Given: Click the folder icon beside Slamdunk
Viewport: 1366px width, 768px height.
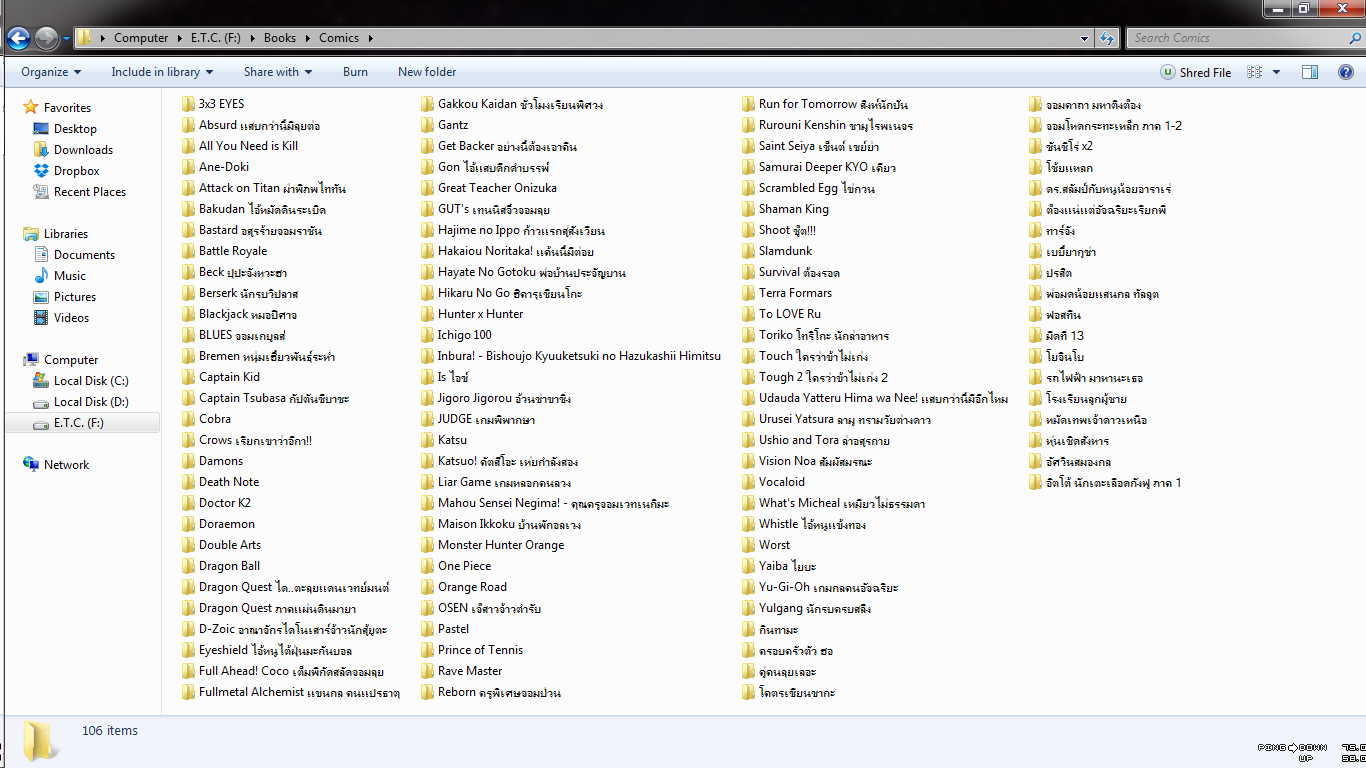Looking at the screenshot, I should (748, 251).
